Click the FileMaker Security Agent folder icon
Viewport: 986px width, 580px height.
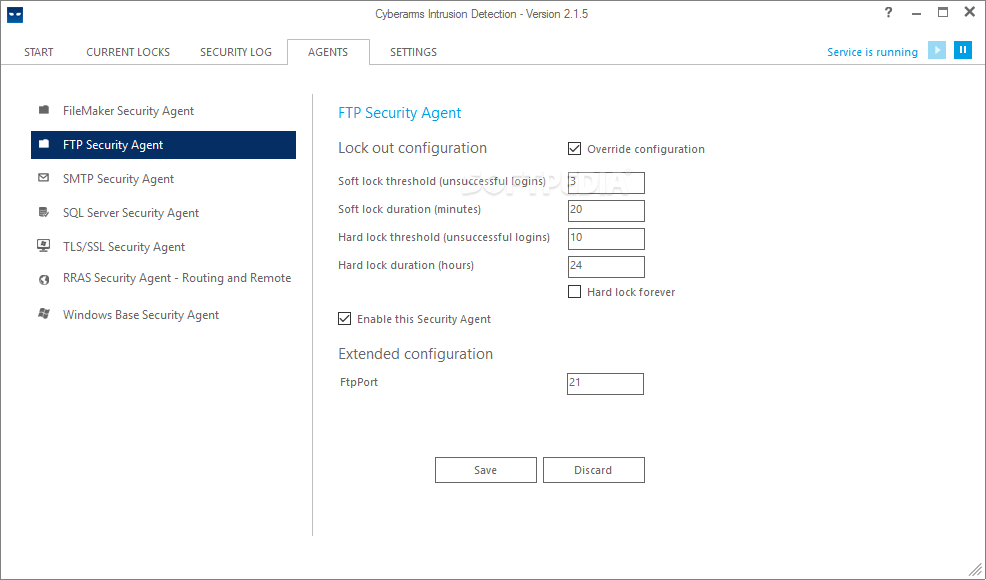click(x=44, y=110)
